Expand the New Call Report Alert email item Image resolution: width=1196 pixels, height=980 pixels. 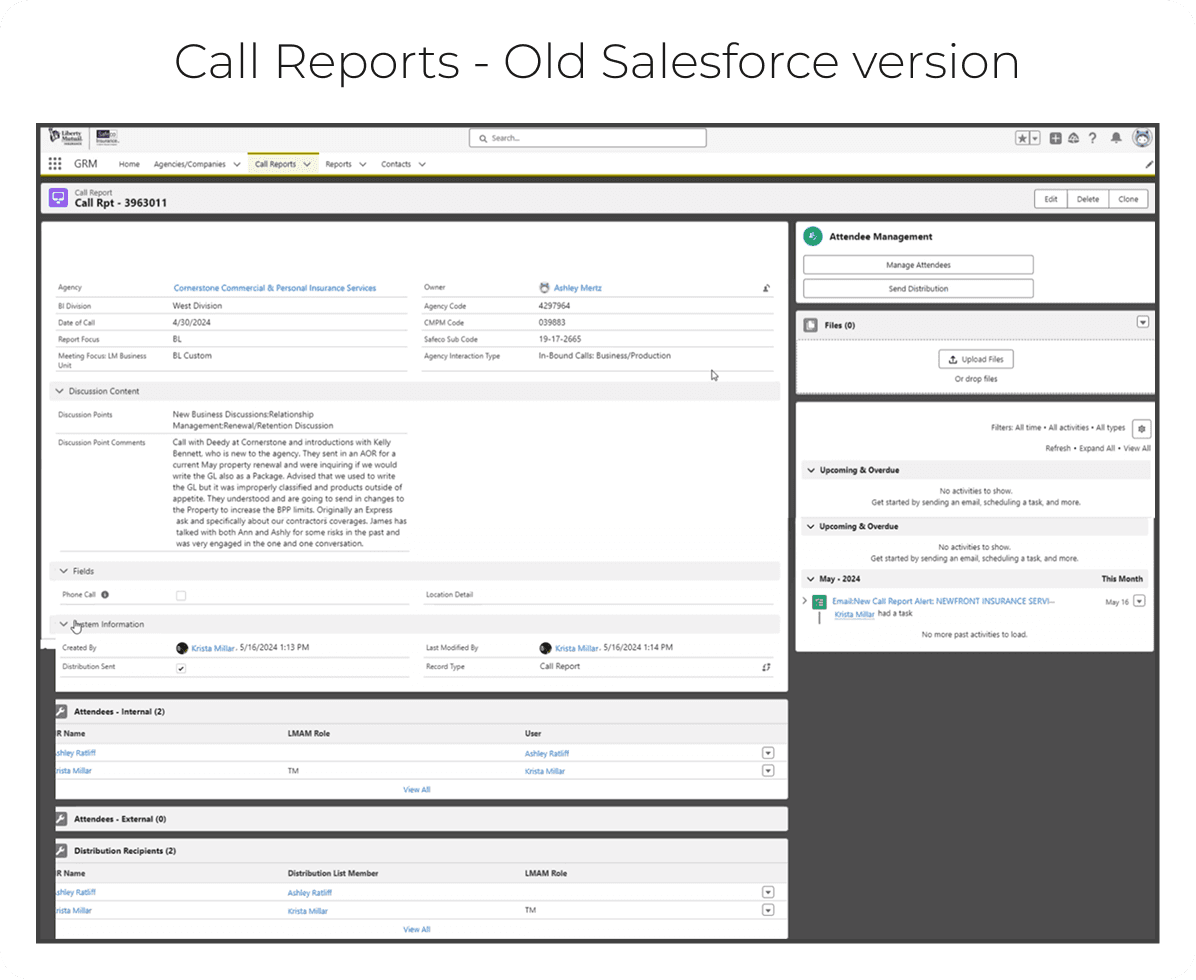point(805,602)
